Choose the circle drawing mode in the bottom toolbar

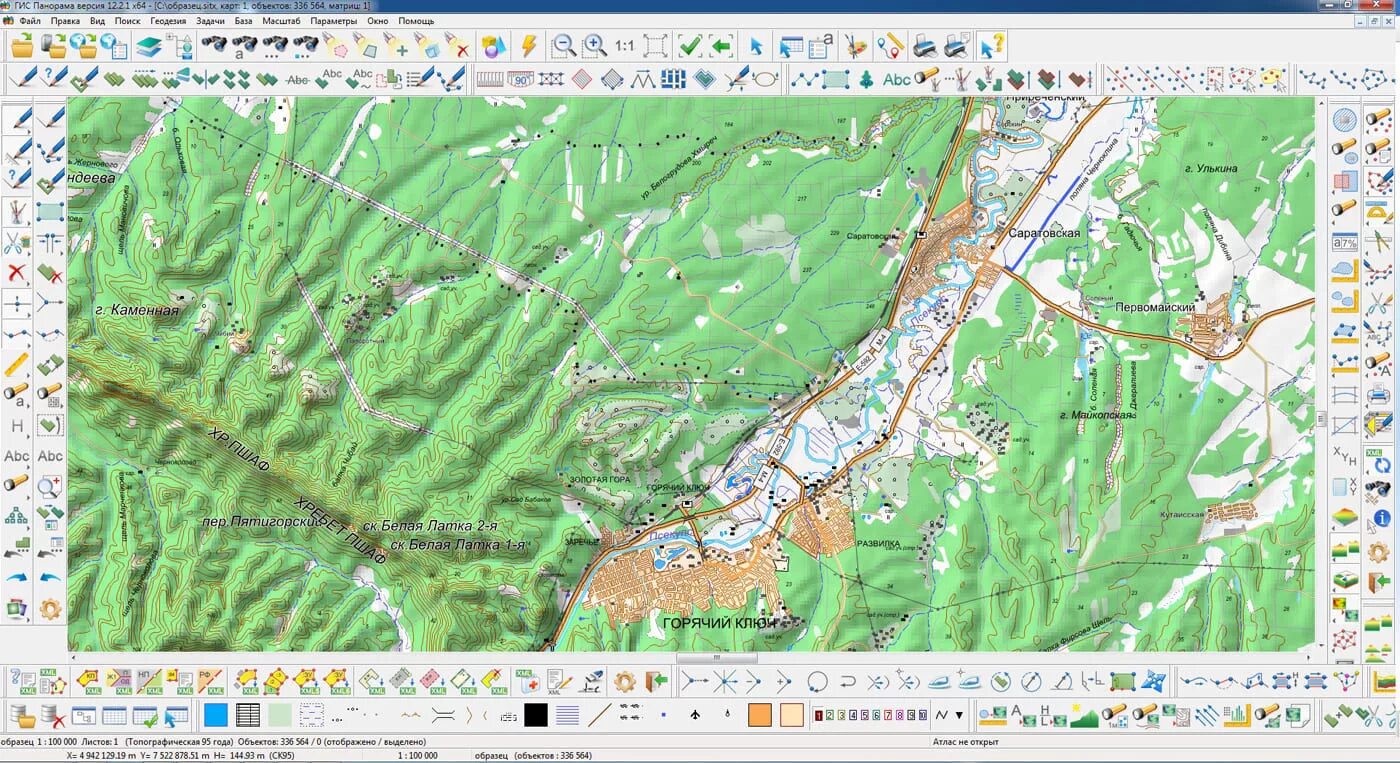pos(817,682)
